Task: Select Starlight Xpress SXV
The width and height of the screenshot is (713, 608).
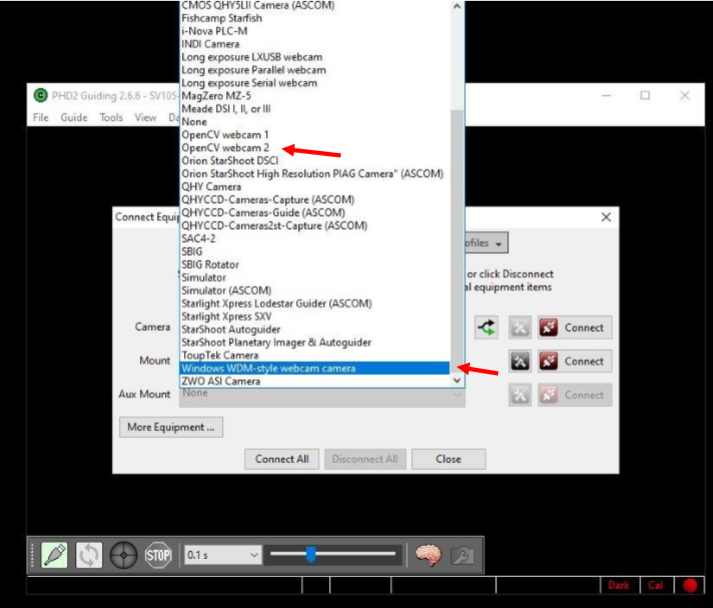Action: pos(315,316)
